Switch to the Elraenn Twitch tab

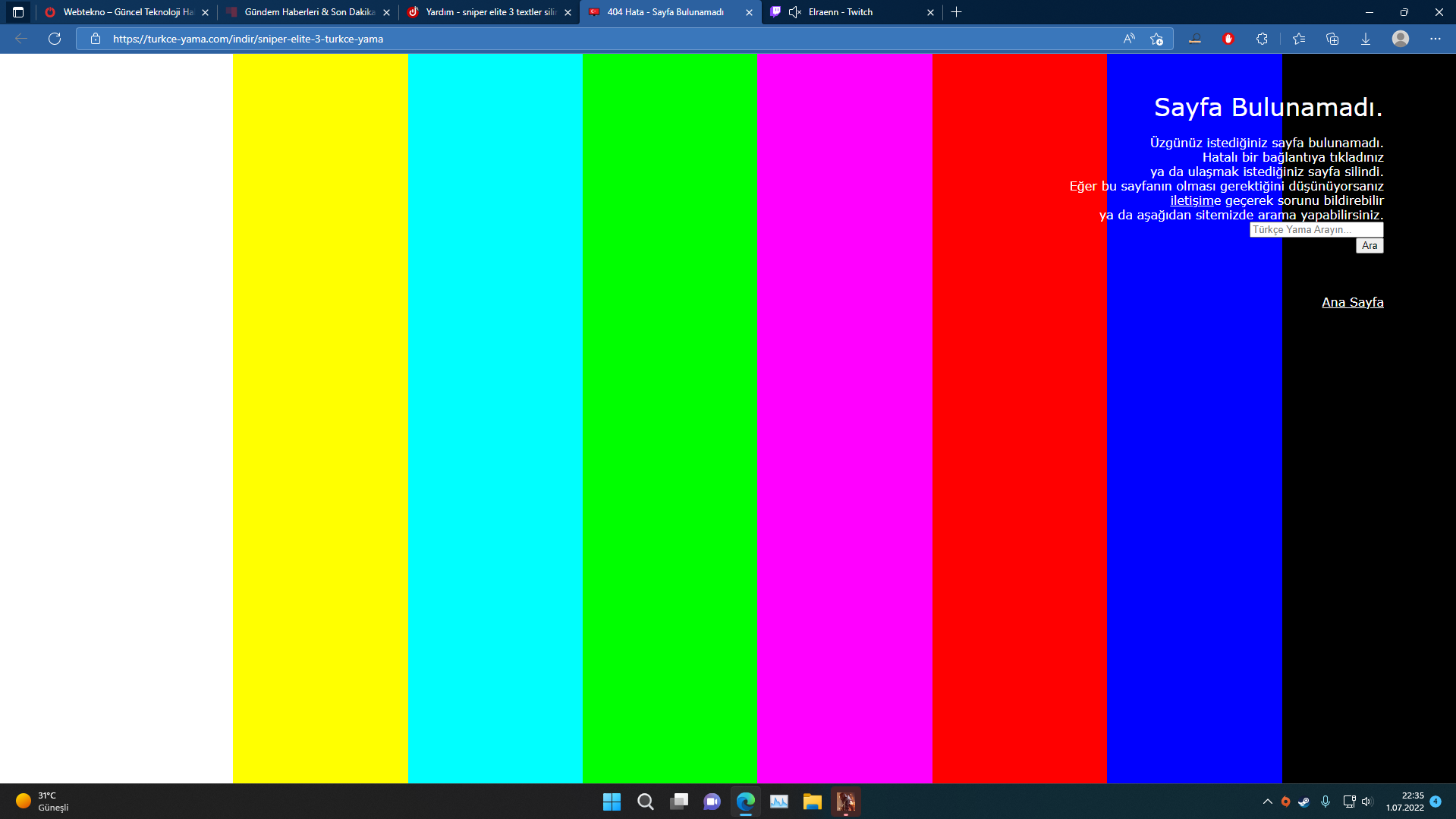[x=852, y=12]
